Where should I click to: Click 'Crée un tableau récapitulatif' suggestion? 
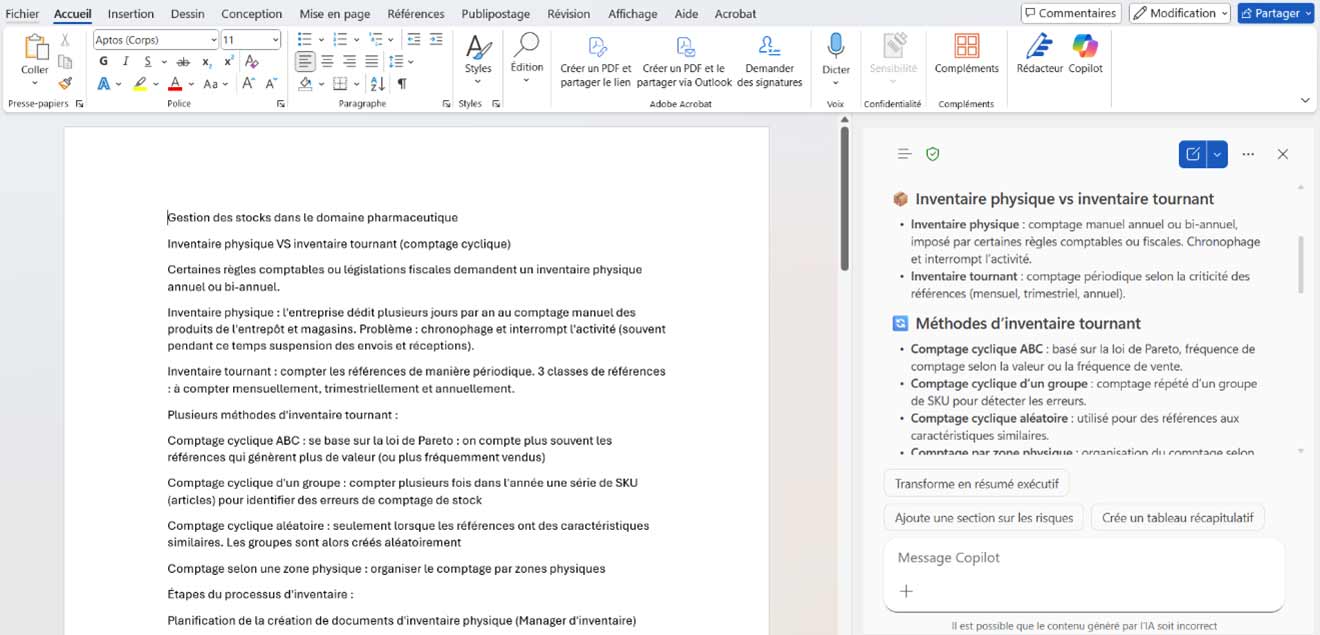1178,518
